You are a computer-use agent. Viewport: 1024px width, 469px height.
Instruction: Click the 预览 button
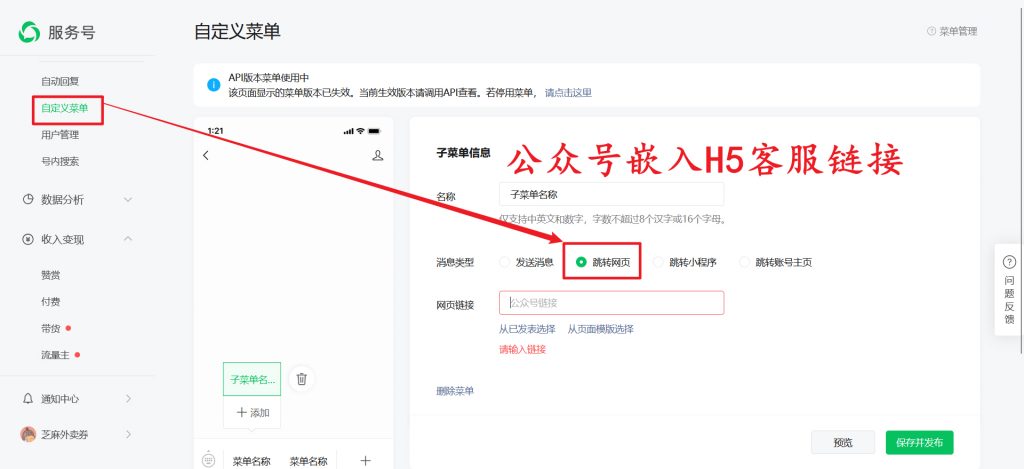(842, 442)
